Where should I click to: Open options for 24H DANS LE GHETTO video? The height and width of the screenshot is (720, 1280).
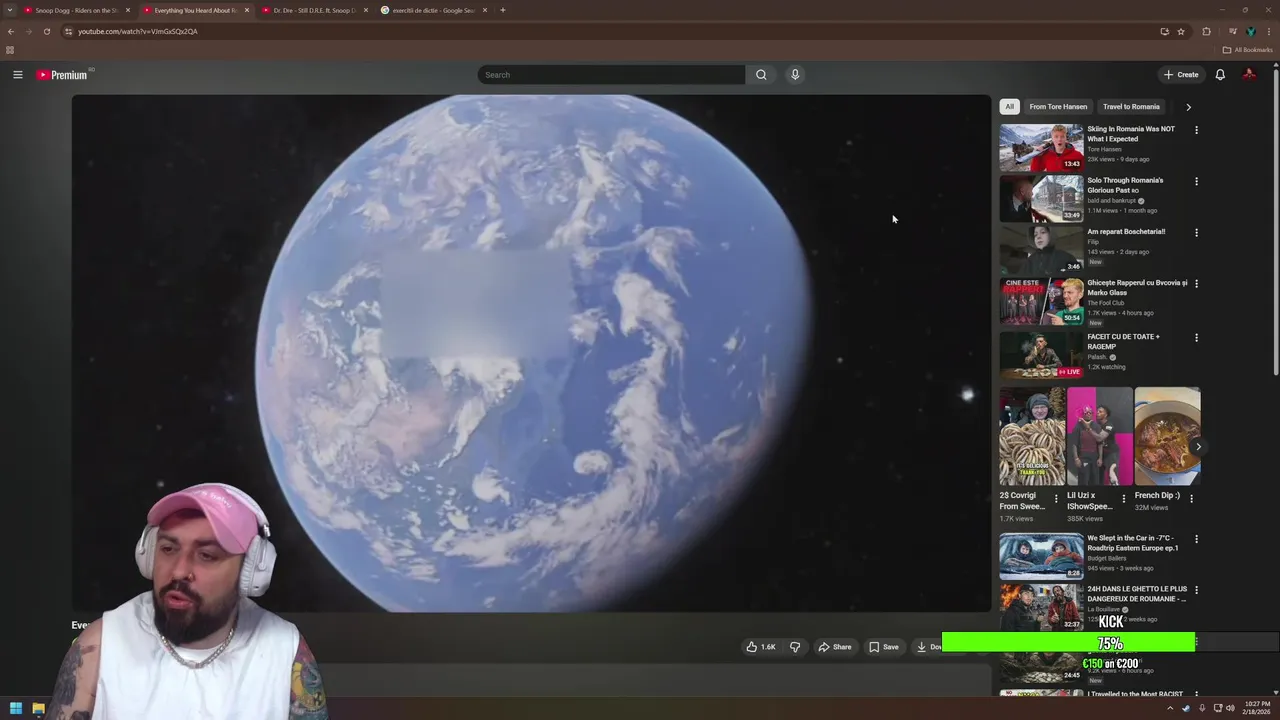pos(1196,591)
